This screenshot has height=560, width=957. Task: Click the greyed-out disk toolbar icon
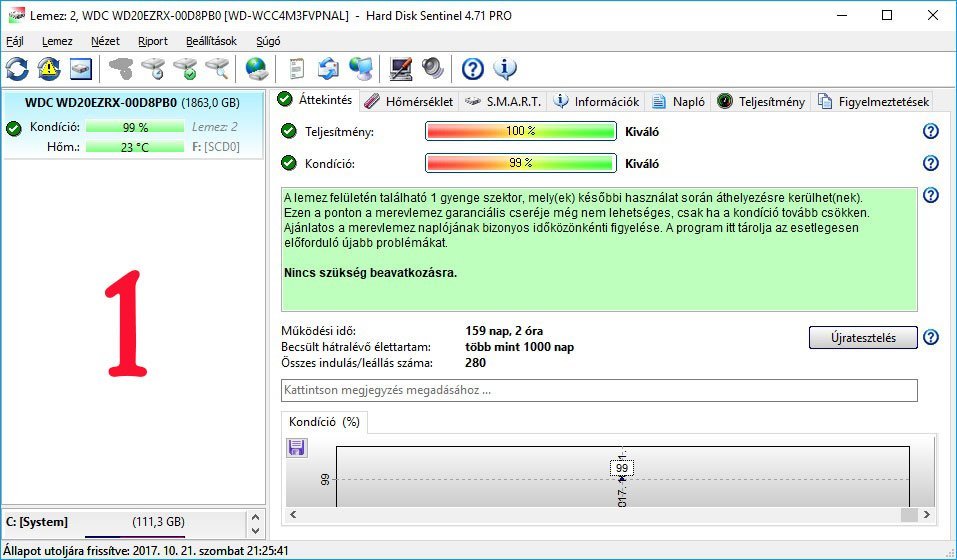[121, 69]
